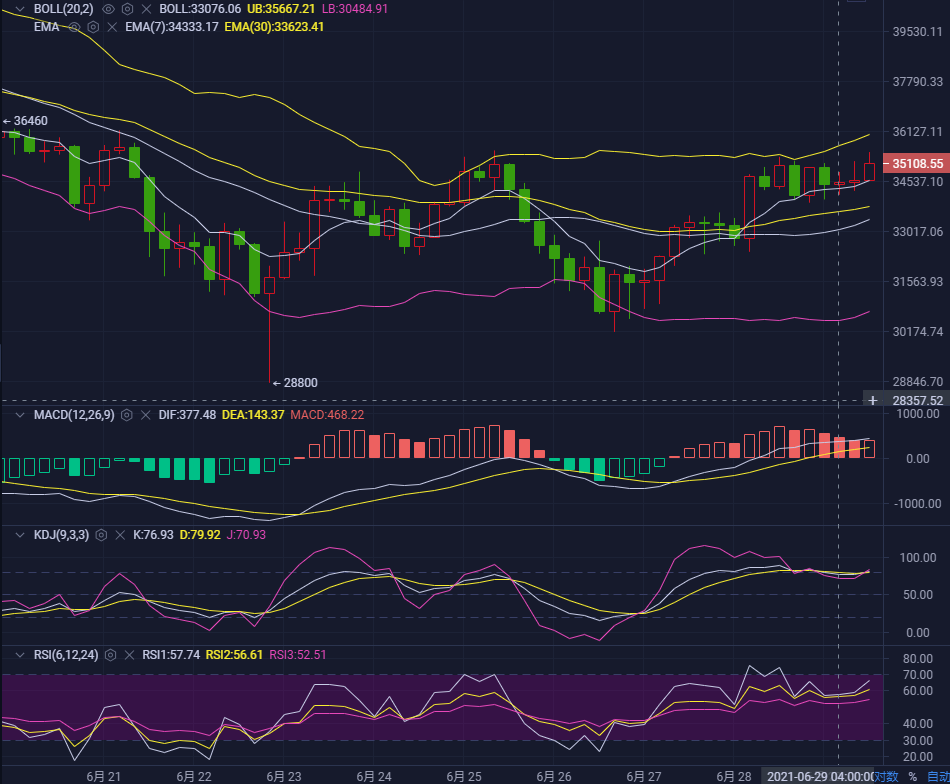
Task: Remove the BOLL indicator with its X
Action: coord(145,9)
